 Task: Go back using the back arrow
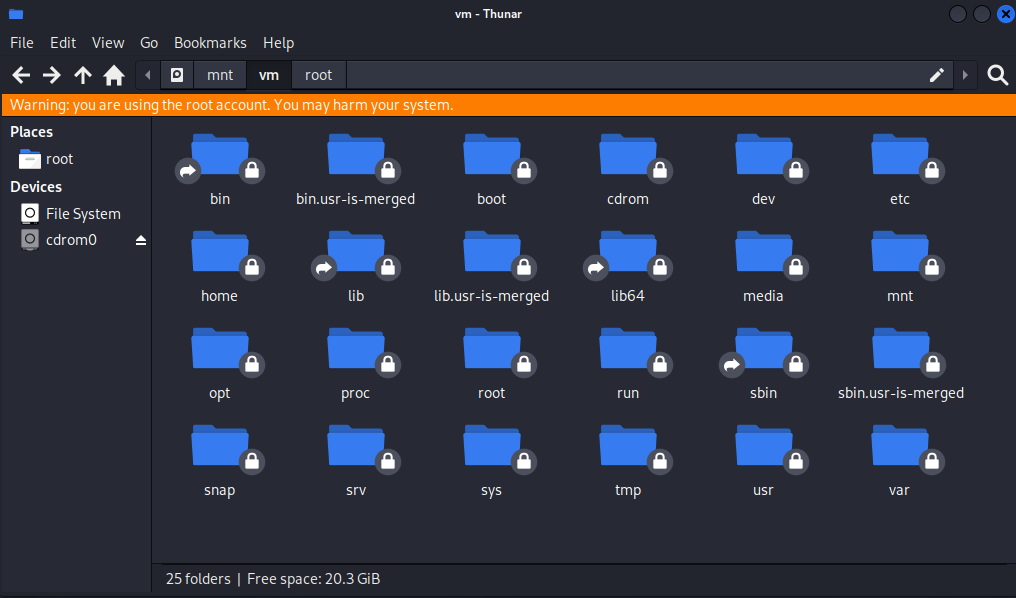pos(21,75)
